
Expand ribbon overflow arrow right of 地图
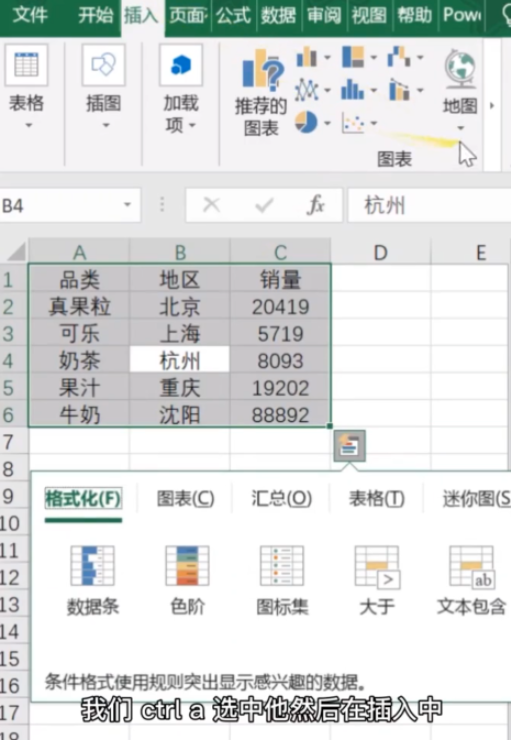492,106
